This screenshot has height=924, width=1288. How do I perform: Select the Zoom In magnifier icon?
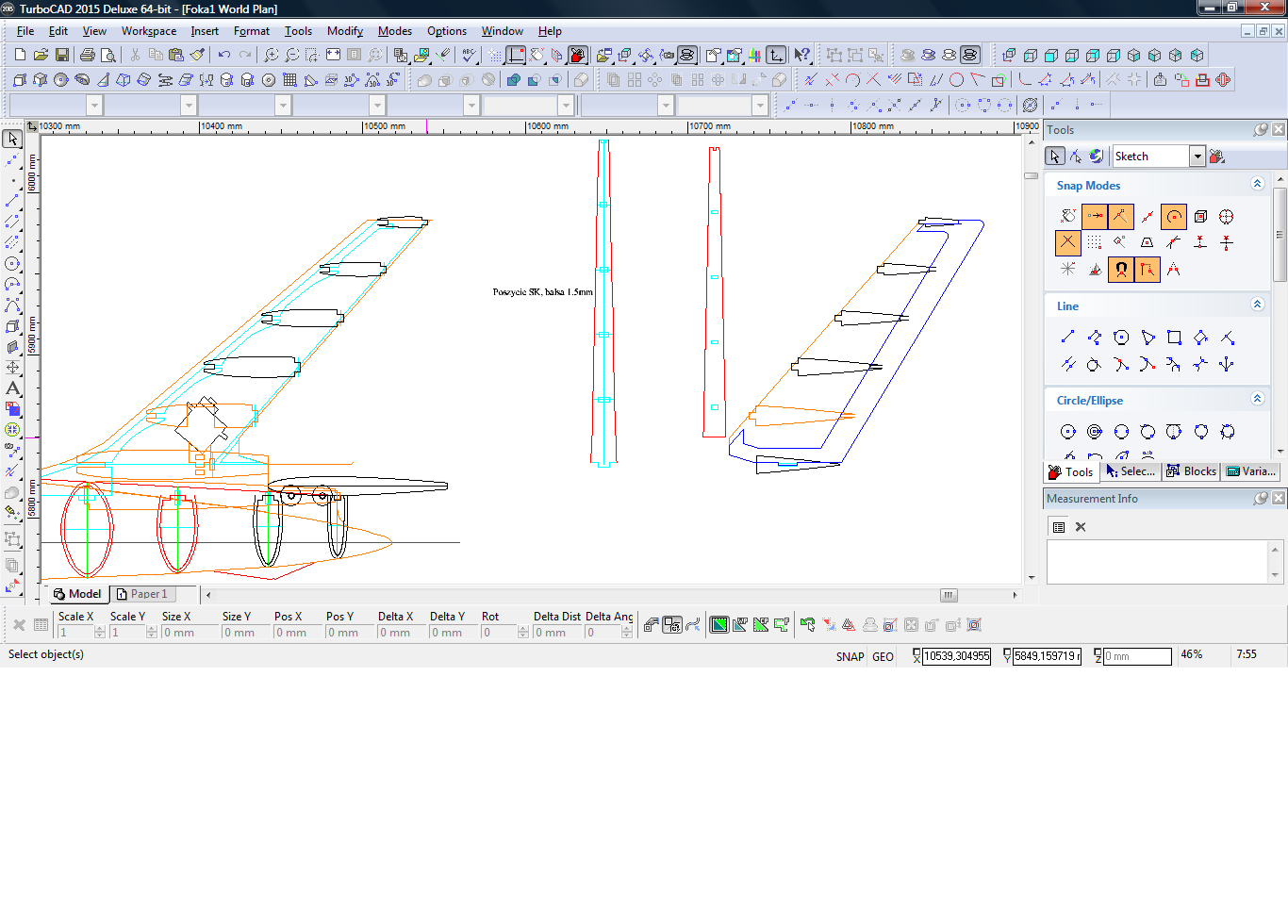click(272, 56)
